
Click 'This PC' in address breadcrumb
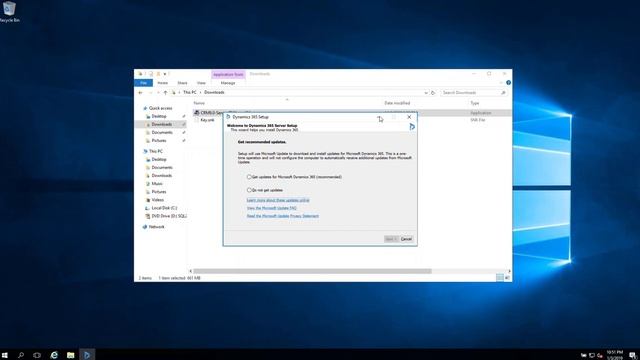(x=190, y=93)
